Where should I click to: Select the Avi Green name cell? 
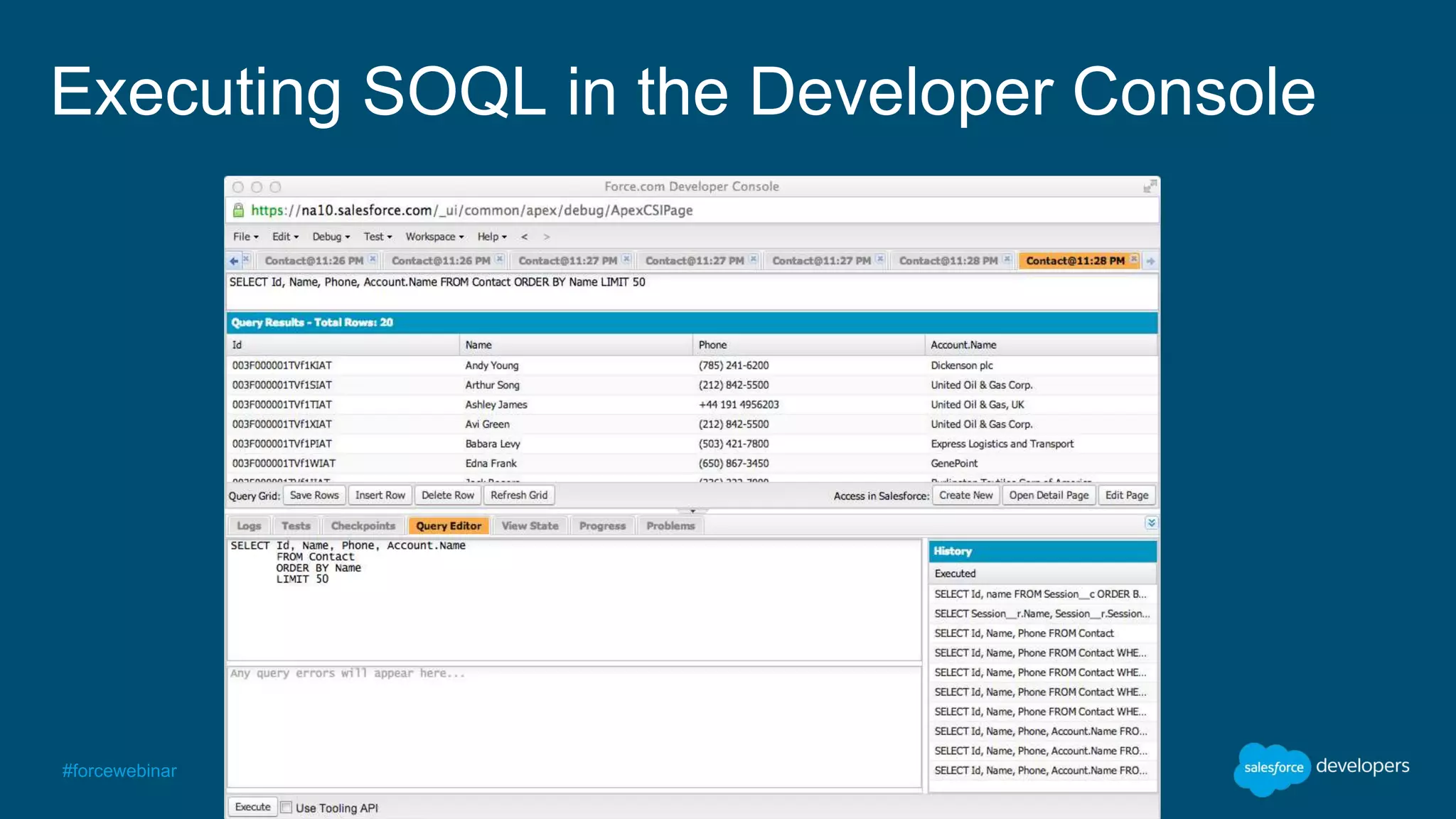487,424
